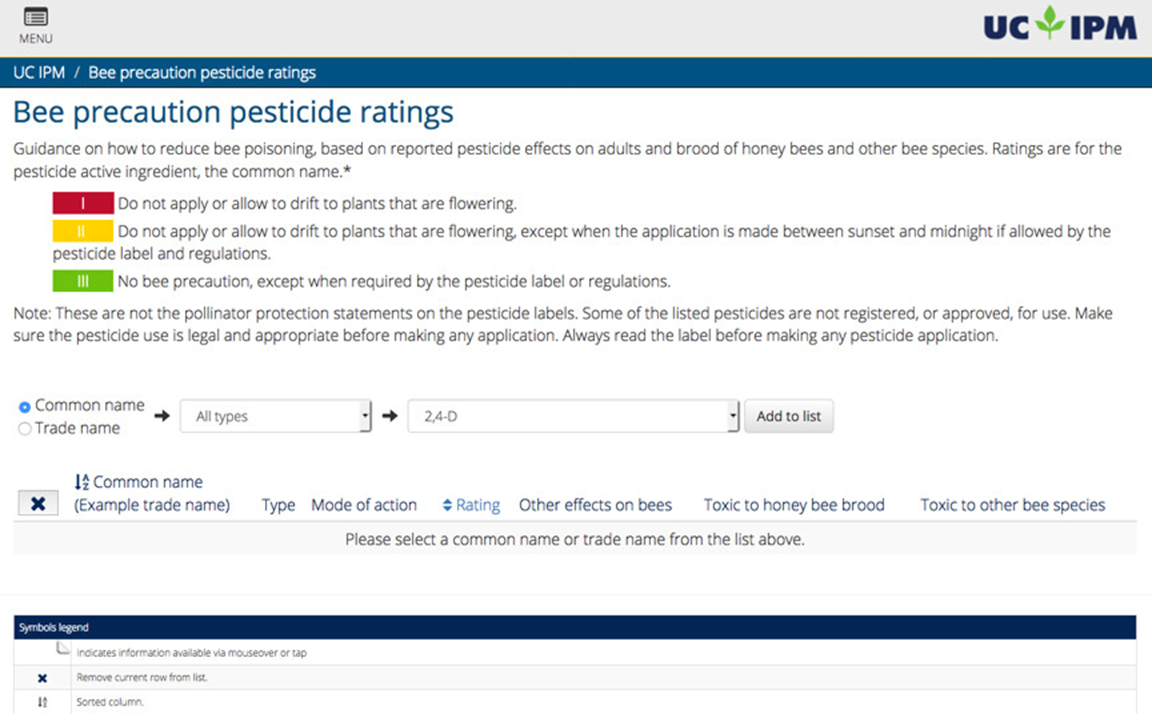The image size is (1152, 714).
Task: Select the Trade name radio button
Action: [x=25, y=429]
